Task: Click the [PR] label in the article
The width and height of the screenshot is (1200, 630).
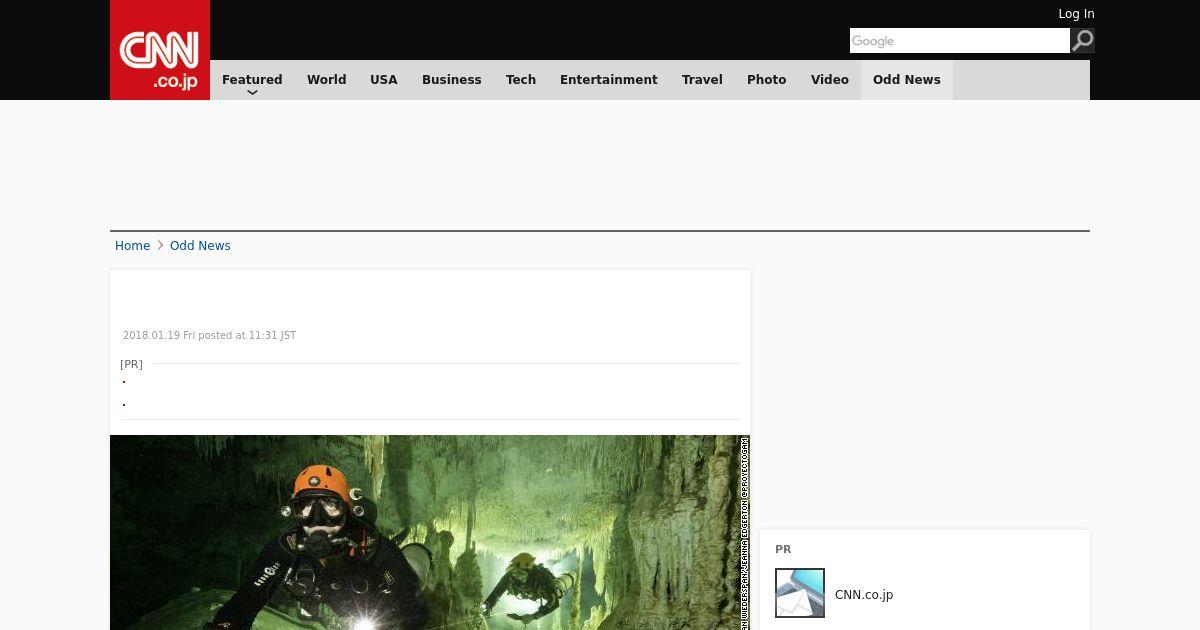Action: pos(131,364)
